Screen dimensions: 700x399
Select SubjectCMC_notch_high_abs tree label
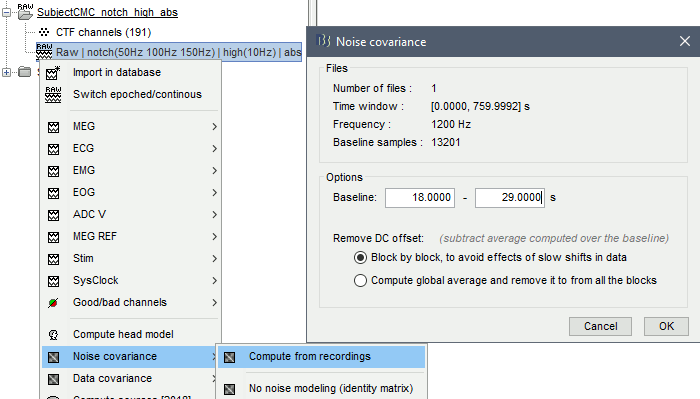pos(107,12)
